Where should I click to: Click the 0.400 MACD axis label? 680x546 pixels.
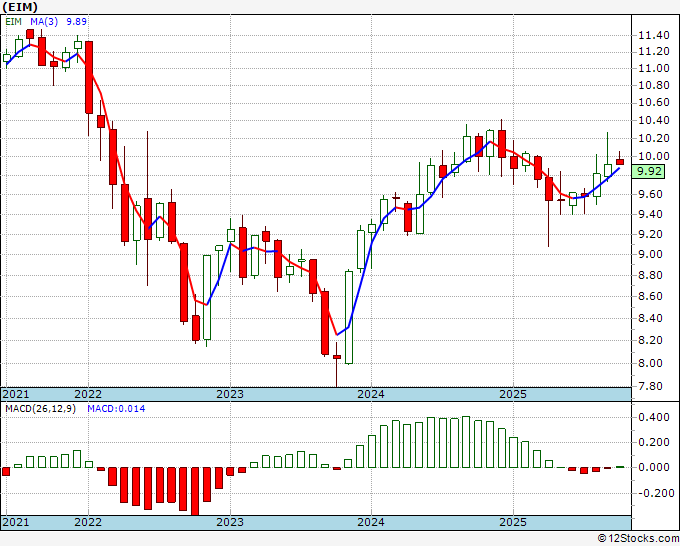(654, 418)
